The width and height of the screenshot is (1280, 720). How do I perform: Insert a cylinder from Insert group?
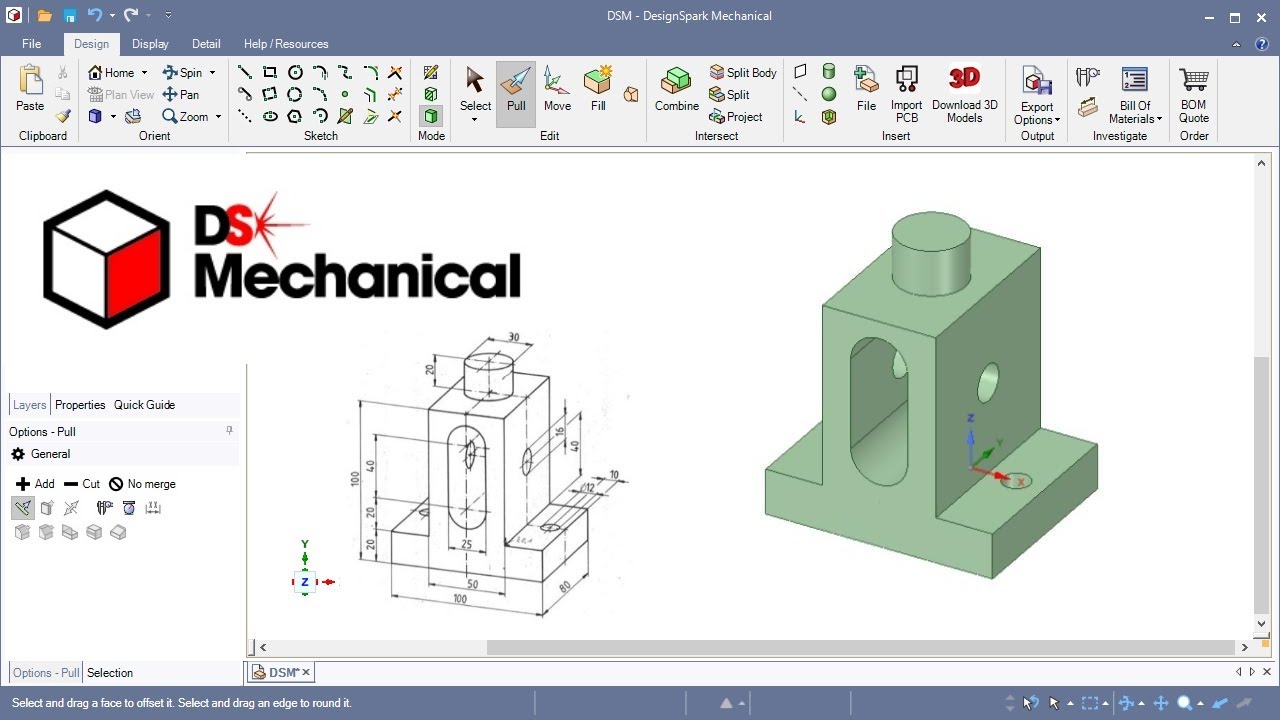pos(828,72)
